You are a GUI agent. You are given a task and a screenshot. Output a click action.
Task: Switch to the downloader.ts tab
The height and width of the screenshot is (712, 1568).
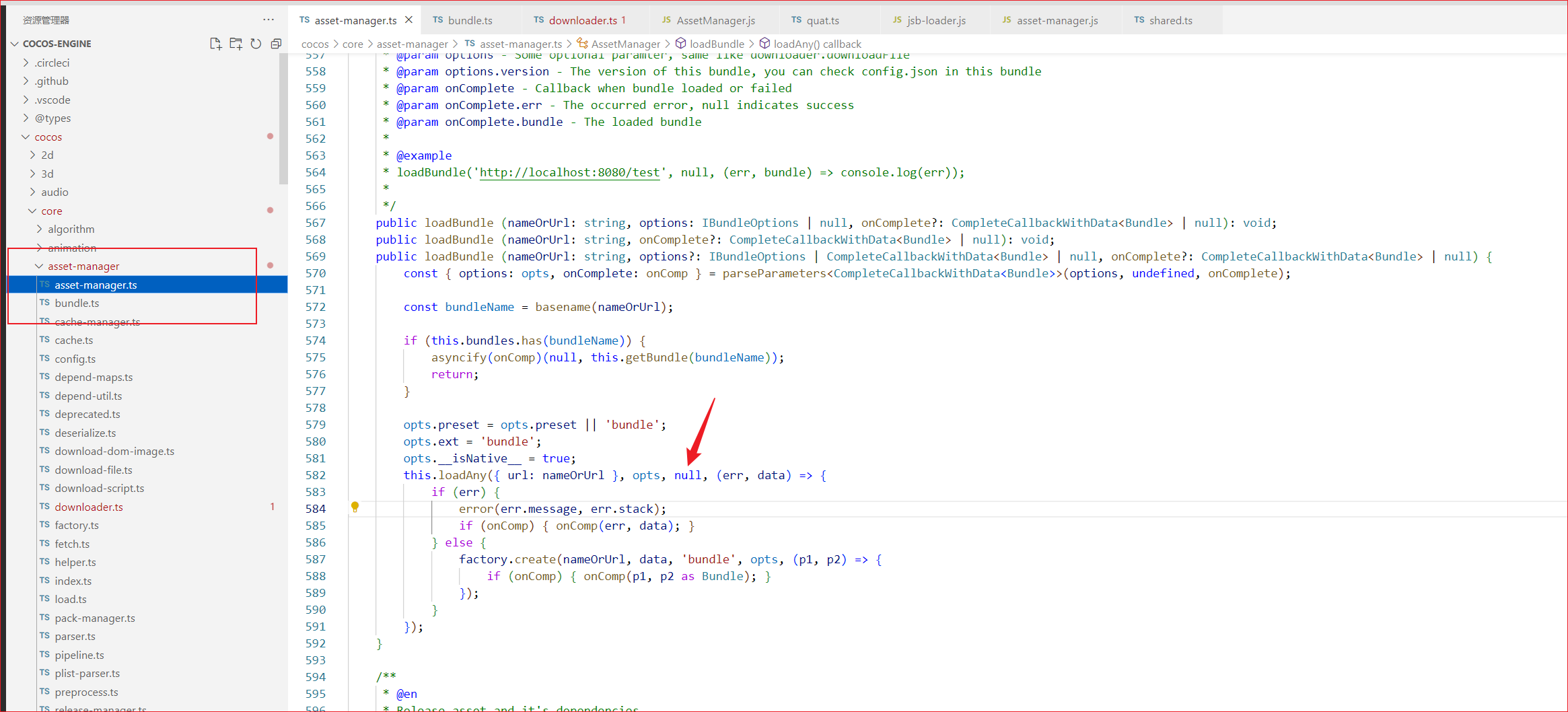(582, 20)
